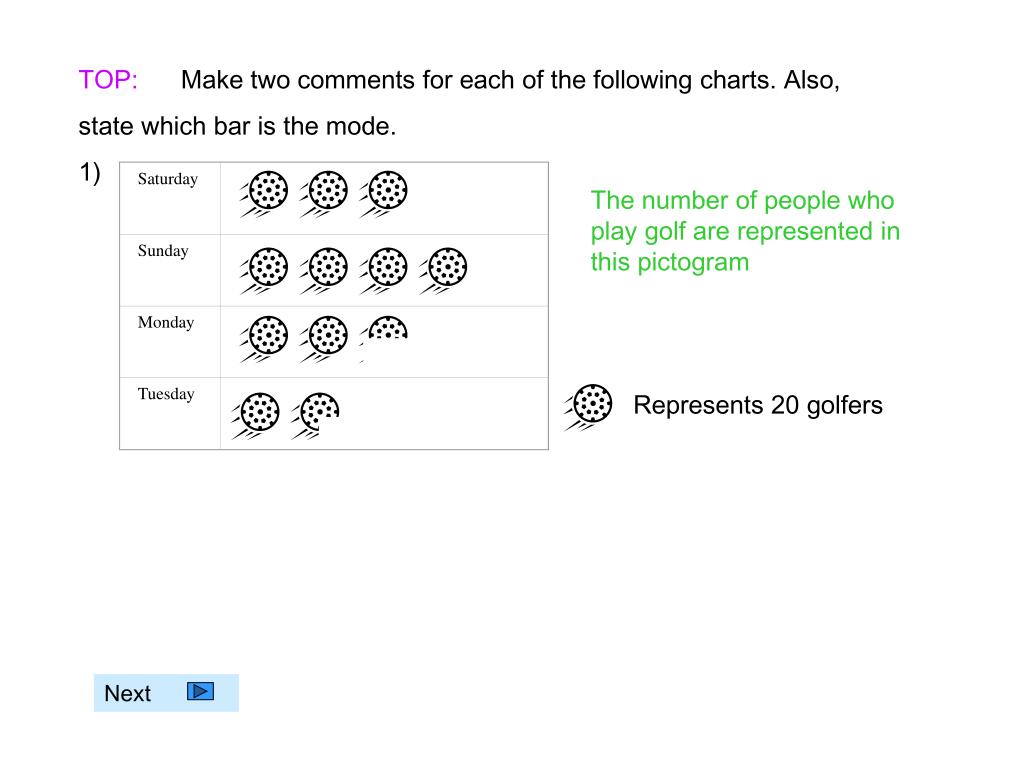Select the Tuesday row label
The image size is (1024, 768).
pyautogui.click(x=166, y=394)
